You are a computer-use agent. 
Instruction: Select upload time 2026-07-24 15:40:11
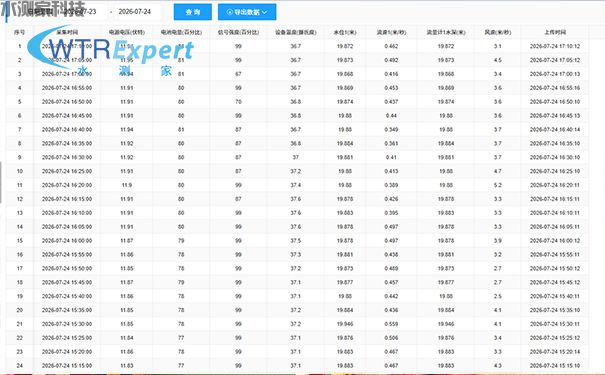(555, 296)
